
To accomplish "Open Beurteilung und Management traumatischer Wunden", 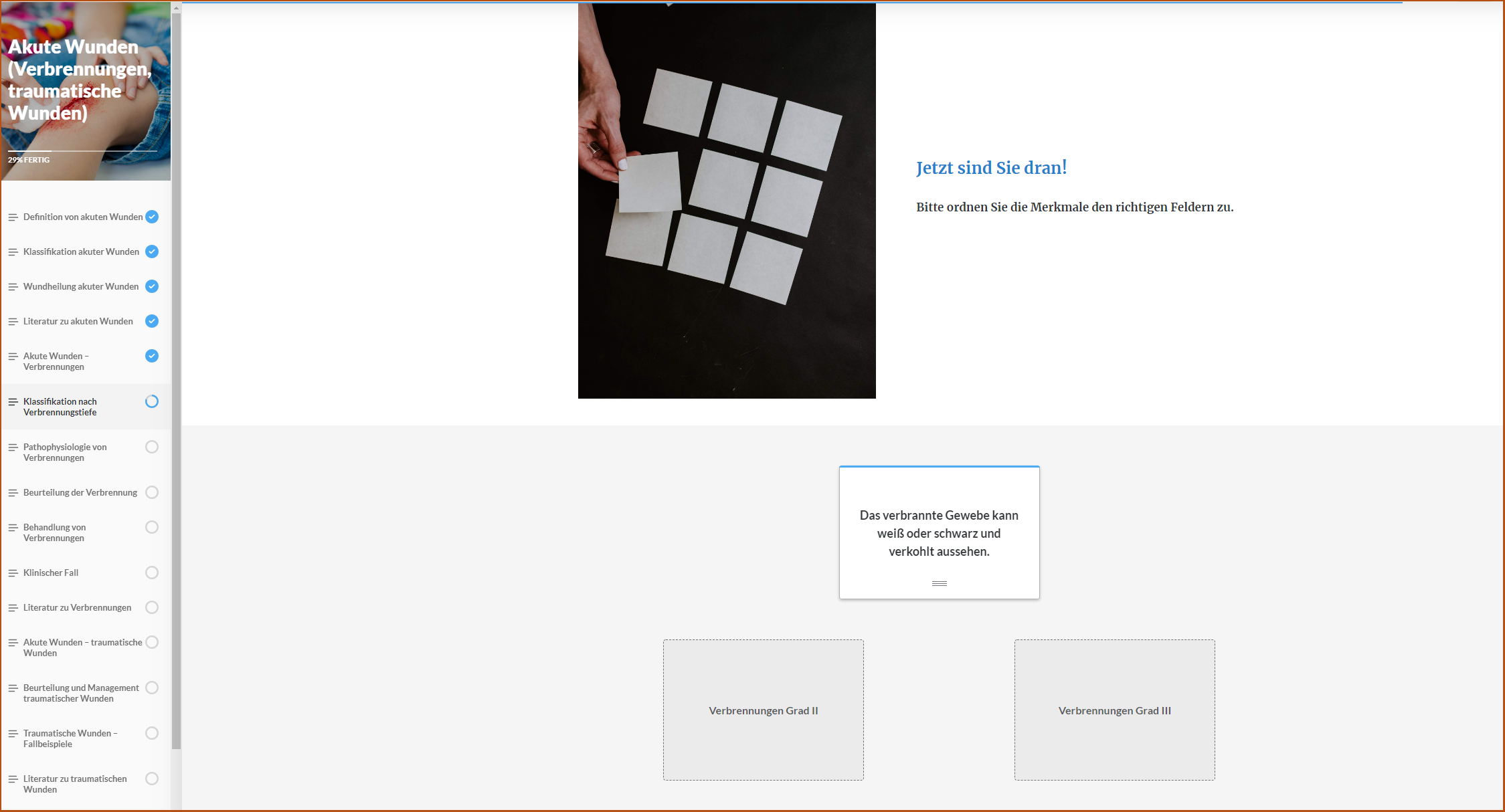I will 81,693.
